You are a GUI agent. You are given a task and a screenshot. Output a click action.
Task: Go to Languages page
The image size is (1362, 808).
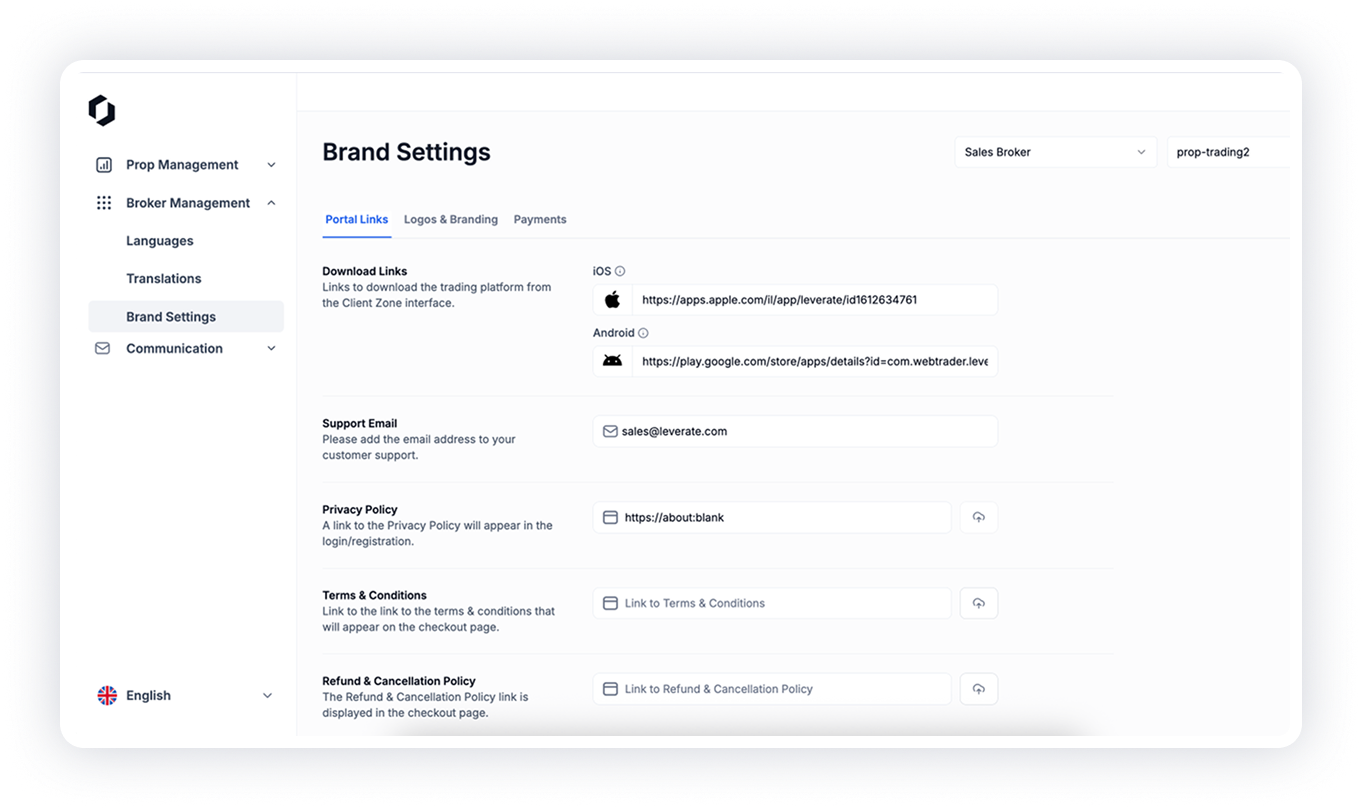[x=160, y=241]
